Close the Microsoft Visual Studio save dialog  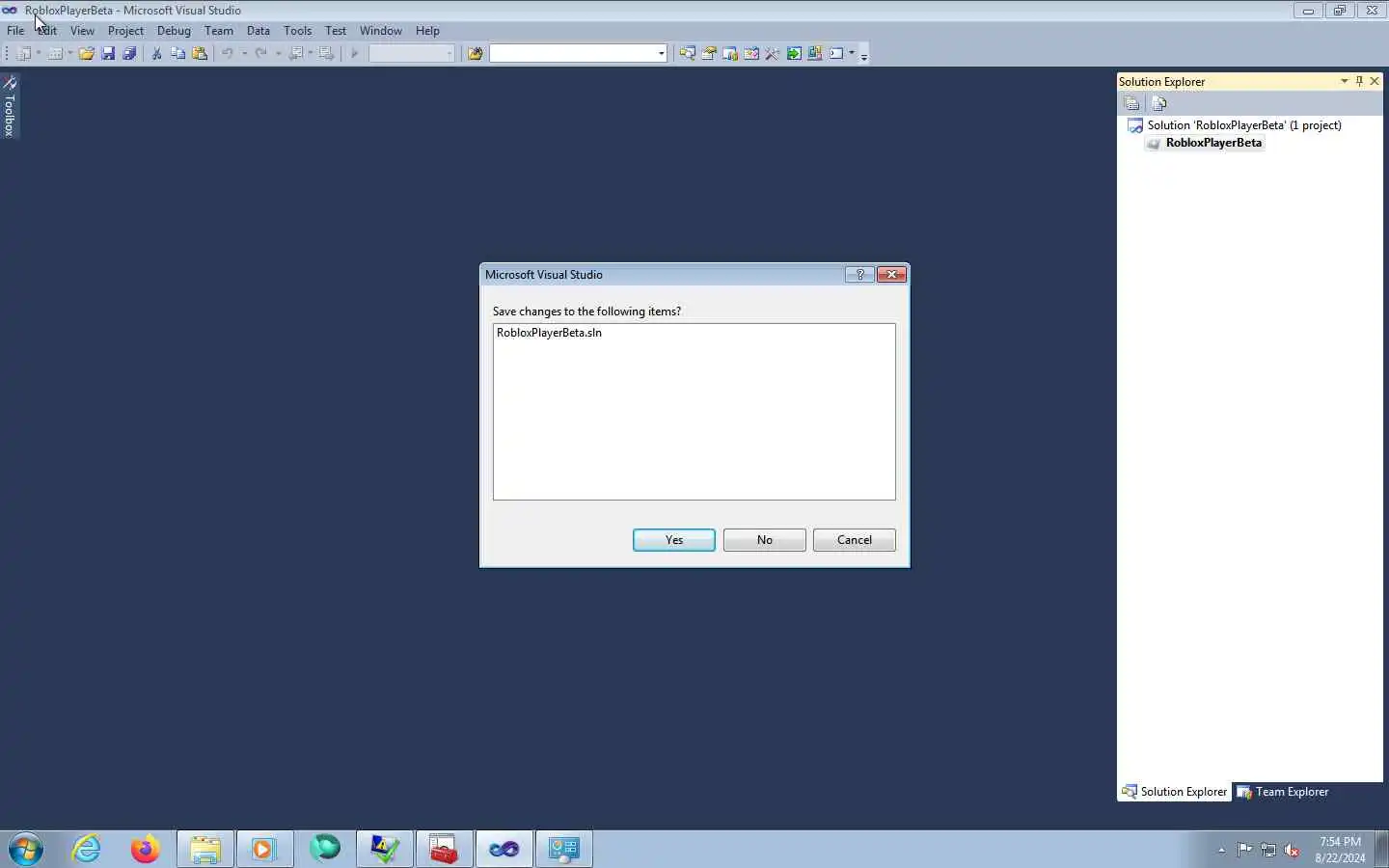pos(892,275)
